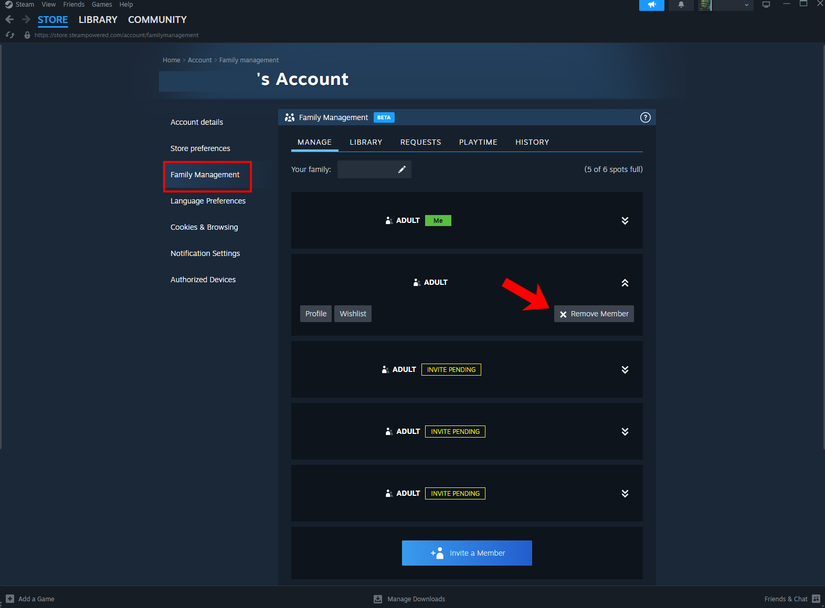Image resolution: width=825 pixels, height=608 pixels.
Task: Go to Notification Settings in the sidebar
Action: point(204,254)
